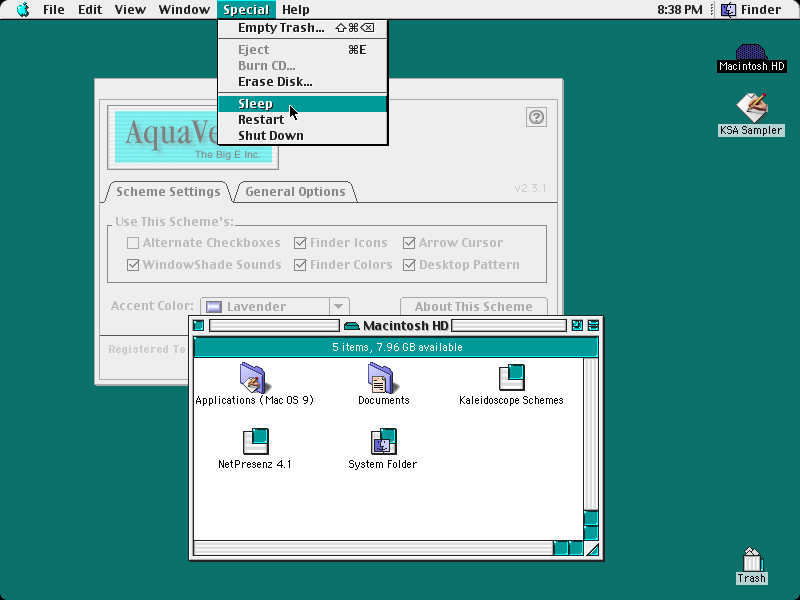The height and width of the screenshot is (600, 800).
Task: Toggle the Alternate Checkboxes option
Action: coord(133,243)
